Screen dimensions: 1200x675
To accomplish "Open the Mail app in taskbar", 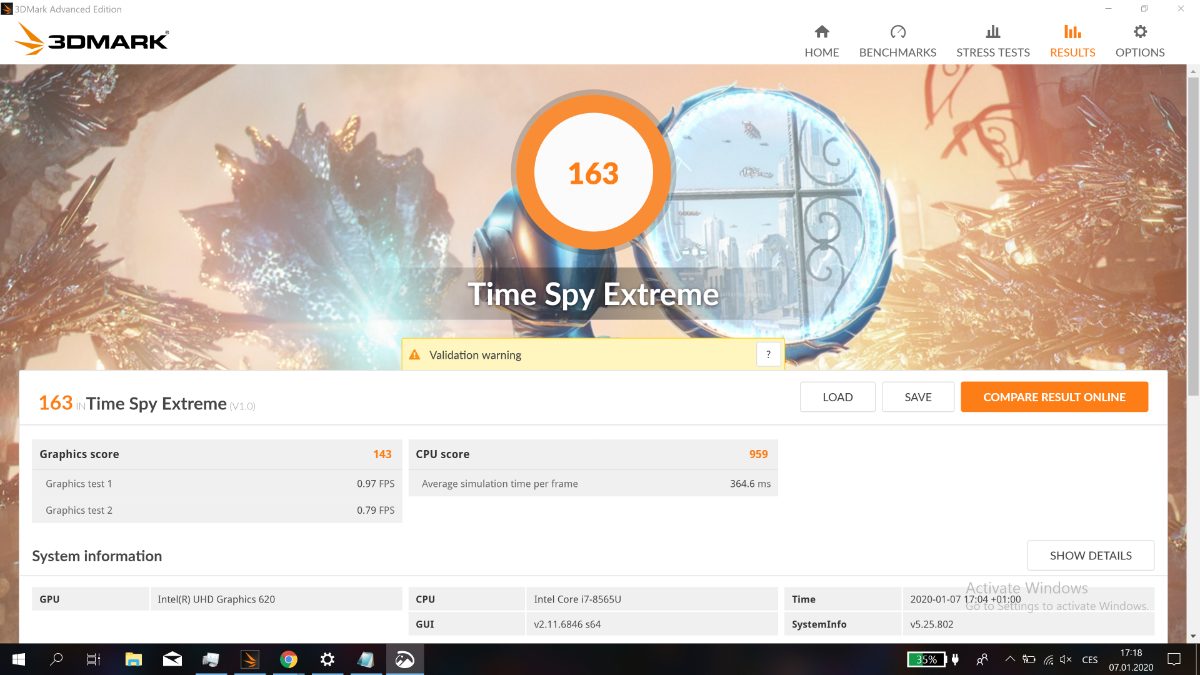I will [172, 659].
